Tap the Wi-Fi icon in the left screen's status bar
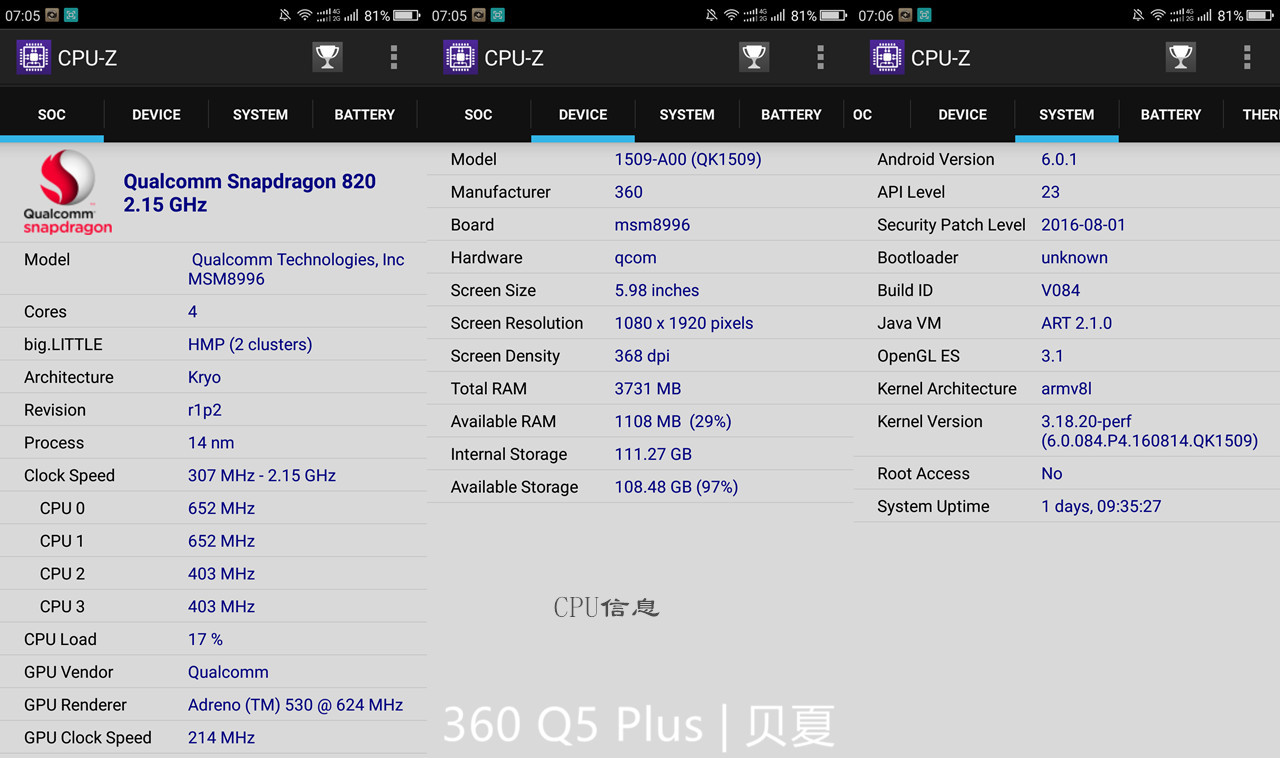The width and height of the screenshot is (1280, 758). pos(304,15)
